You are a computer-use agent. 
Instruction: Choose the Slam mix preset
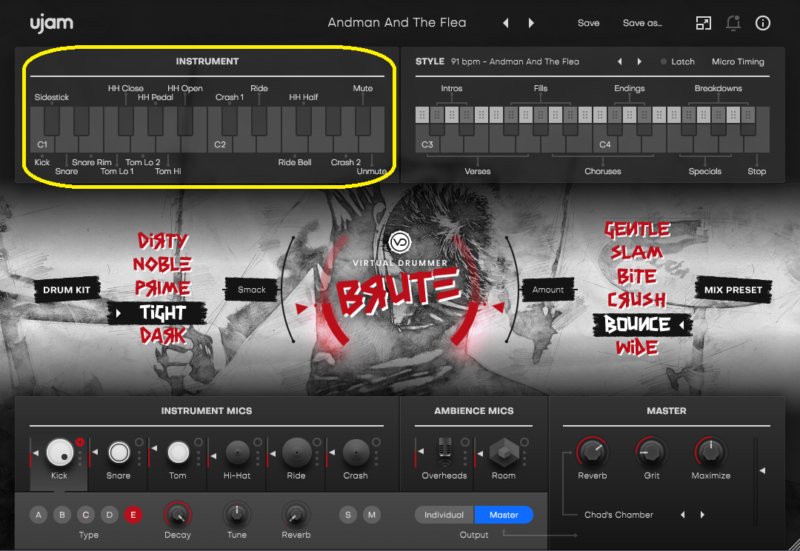click(637, 252)
